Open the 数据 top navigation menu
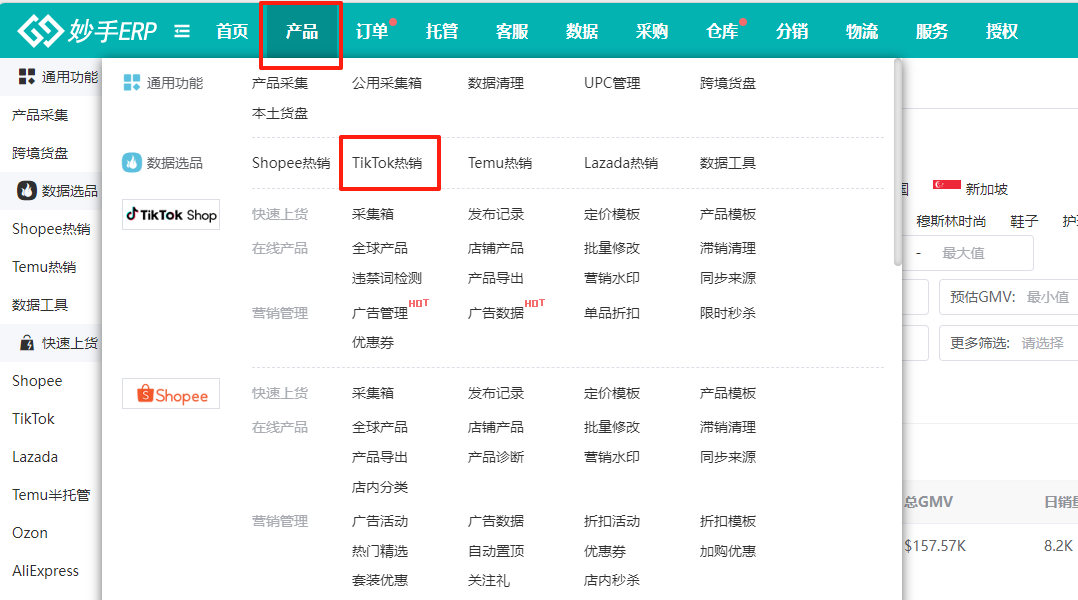This screenshot has width=1078, height=600. tap(582, 31)
